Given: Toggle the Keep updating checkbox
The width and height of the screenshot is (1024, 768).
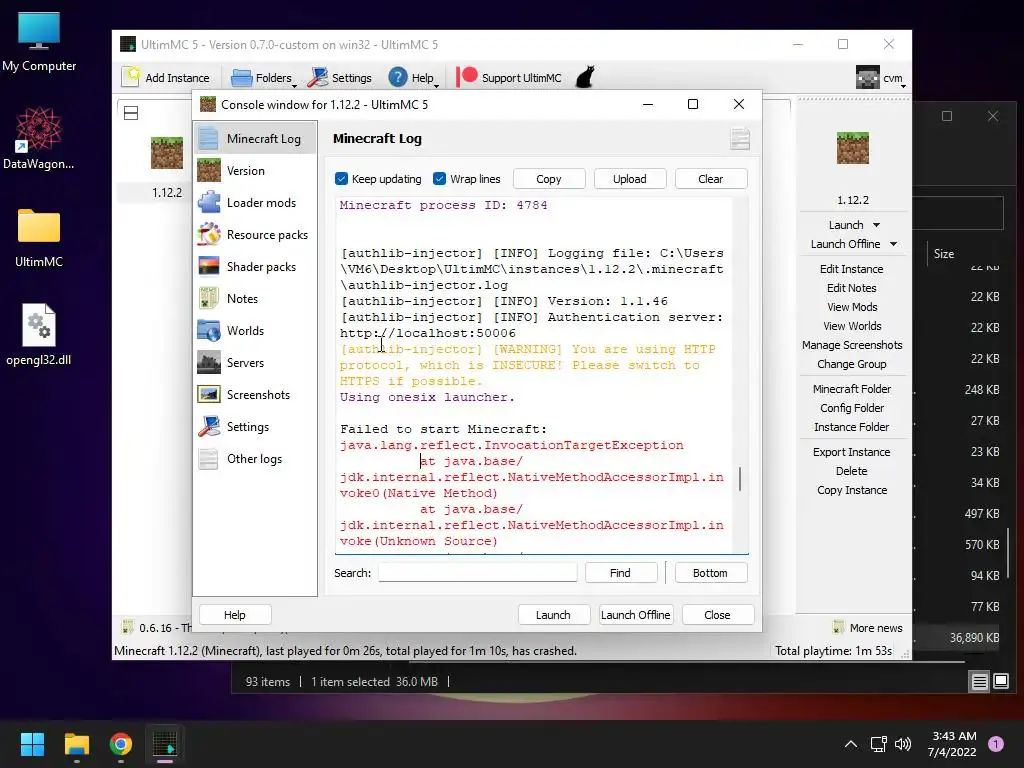Looking at the screenshot, I should (341, 179).
